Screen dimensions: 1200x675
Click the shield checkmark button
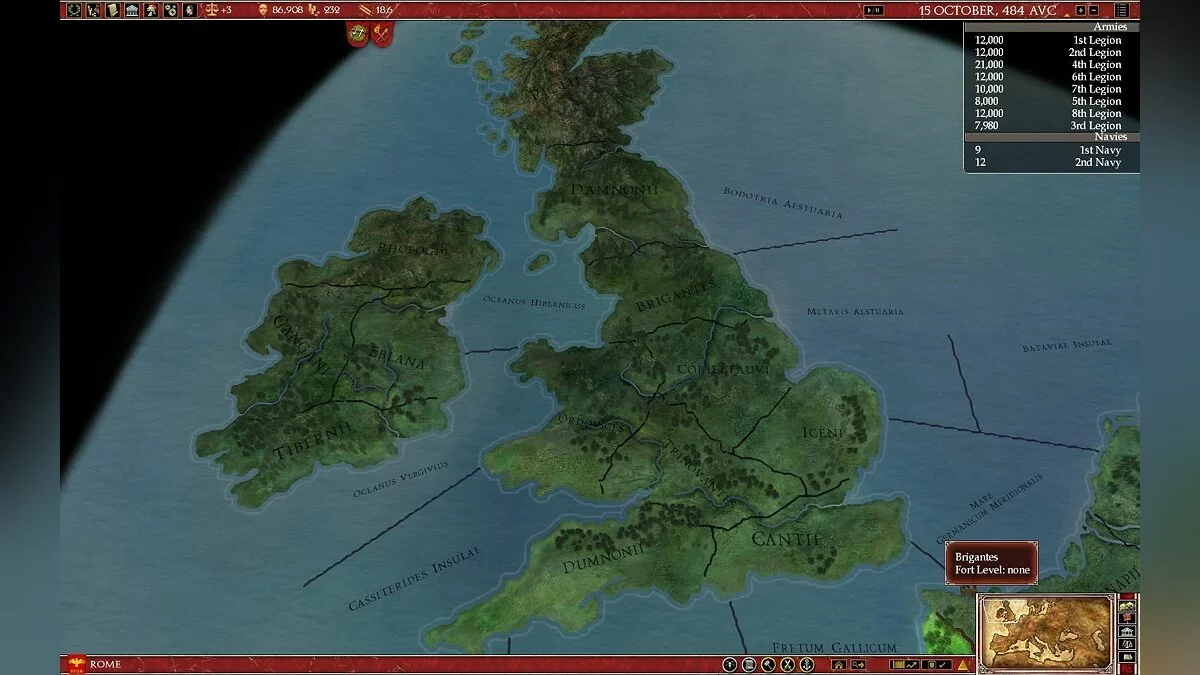click(937, 665)
